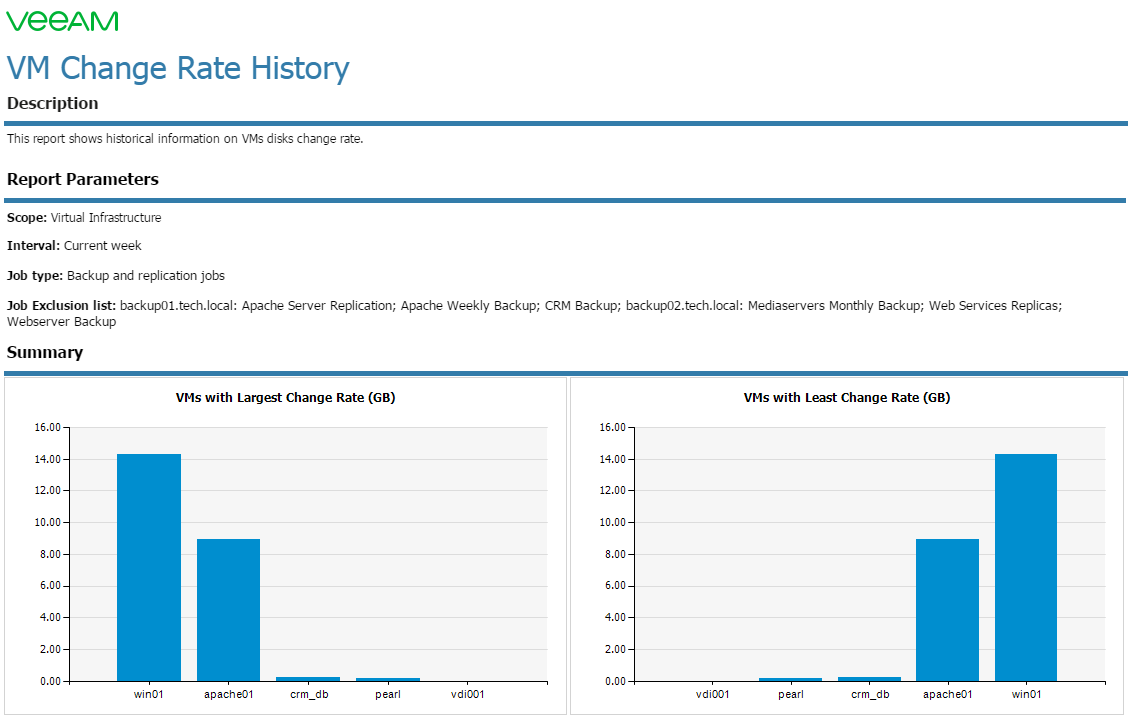
Task: Click the vdi001 axis label in Least Change Rate chart
Action: point(713,695)
